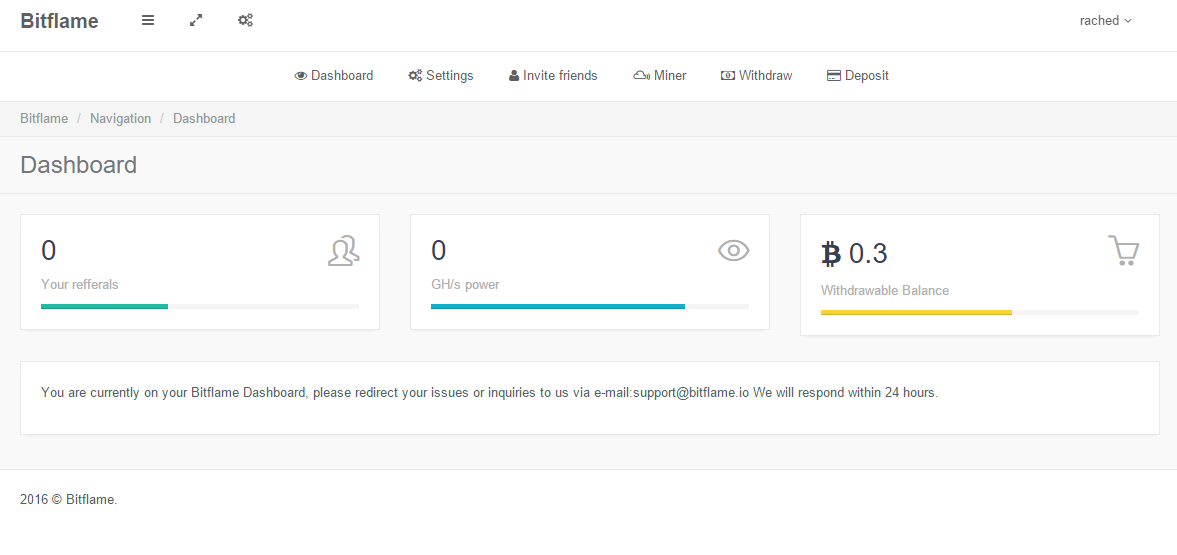Go to the Dashboard menu item
The image size is (1177, 555).
click(x=333, y=76)
